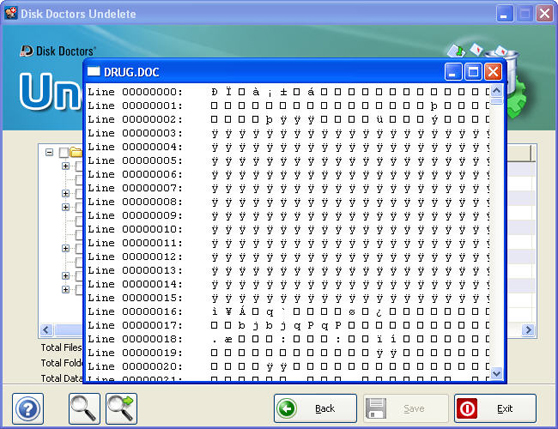
Task: Go Back using the green arrow button
Action: (x=315, y=408)
